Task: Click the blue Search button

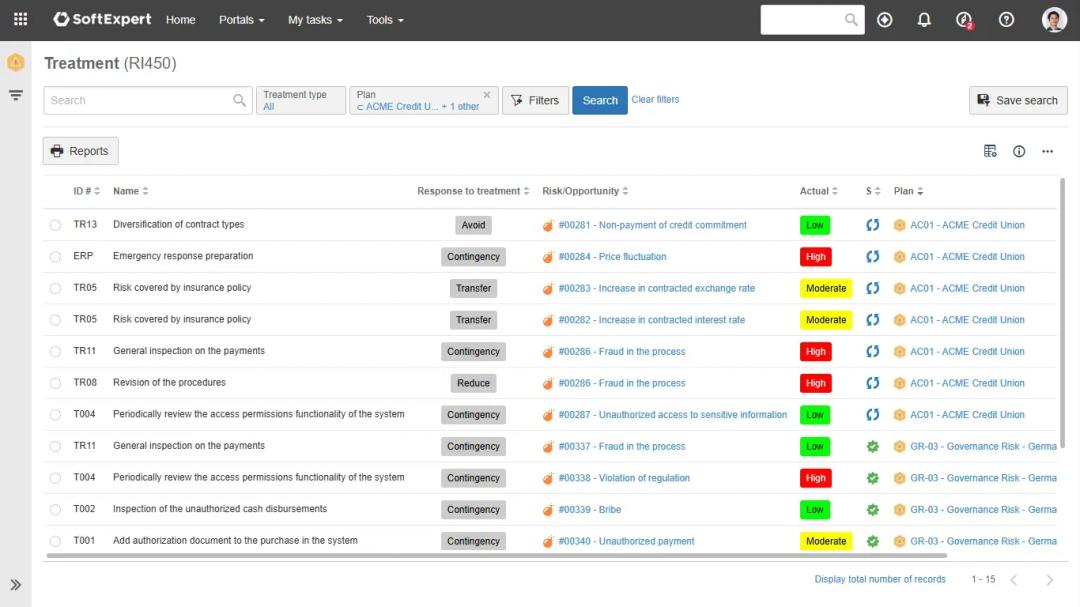Action: coord(600,100)
